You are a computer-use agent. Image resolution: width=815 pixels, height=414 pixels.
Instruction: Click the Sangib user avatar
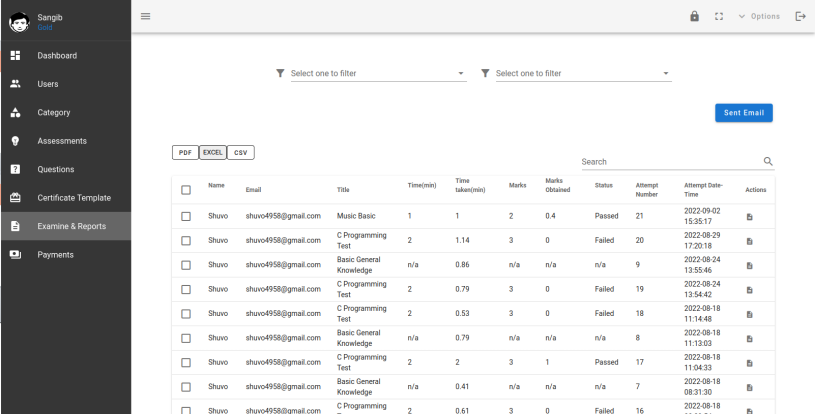(x=20, y=20)
